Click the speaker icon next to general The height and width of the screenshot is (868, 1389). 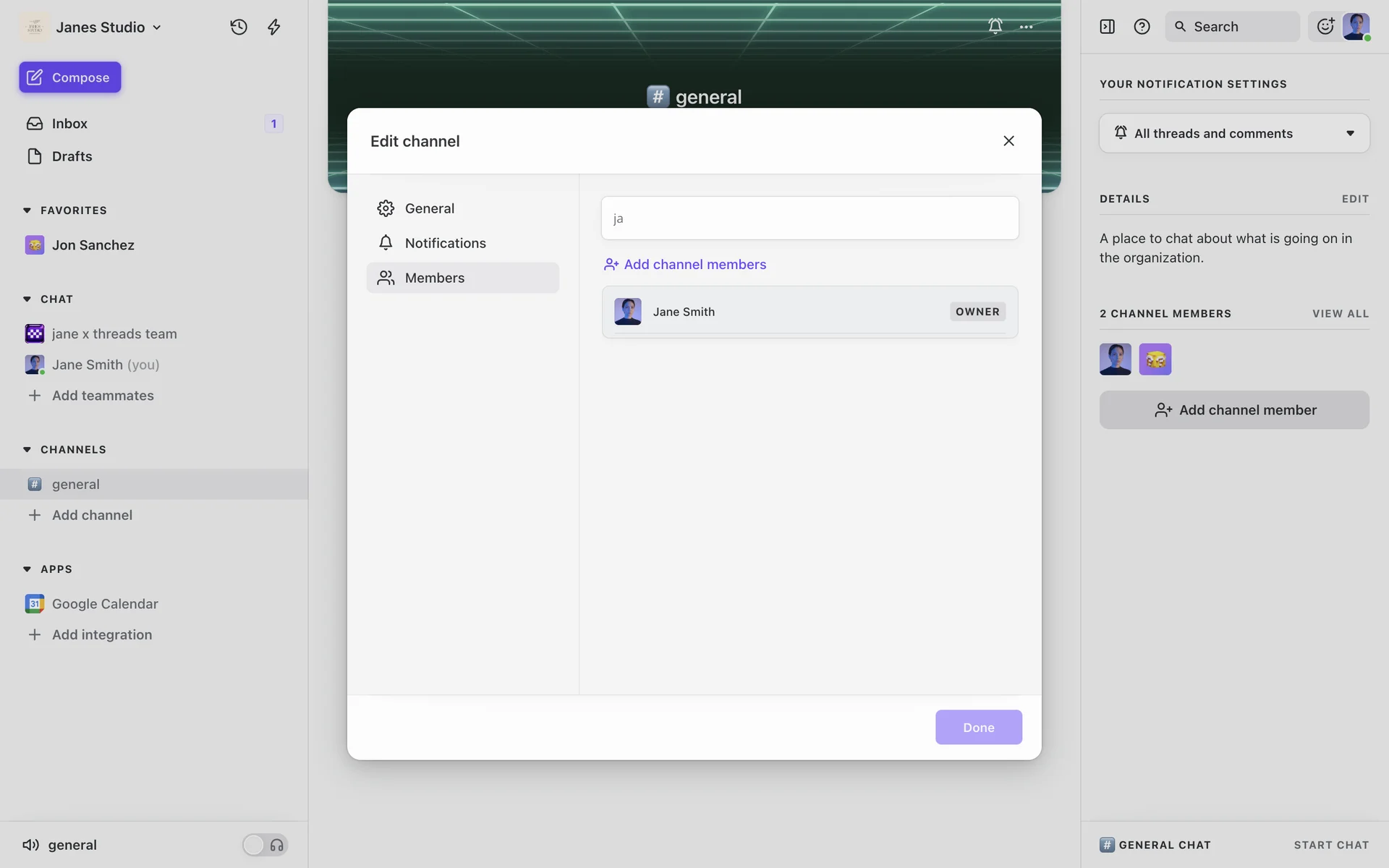pos(30,845)
